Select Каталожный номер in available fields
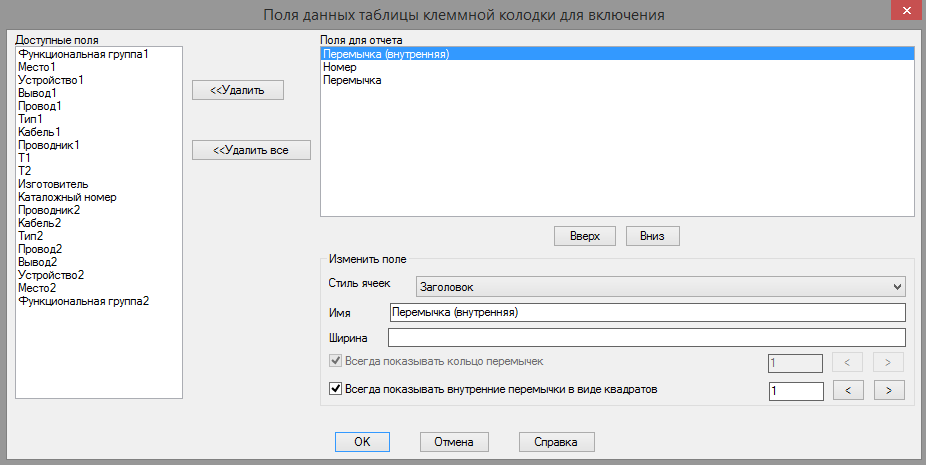Image resolution: width=926 pixels, height=465 pixels. (x=99, y=197)
